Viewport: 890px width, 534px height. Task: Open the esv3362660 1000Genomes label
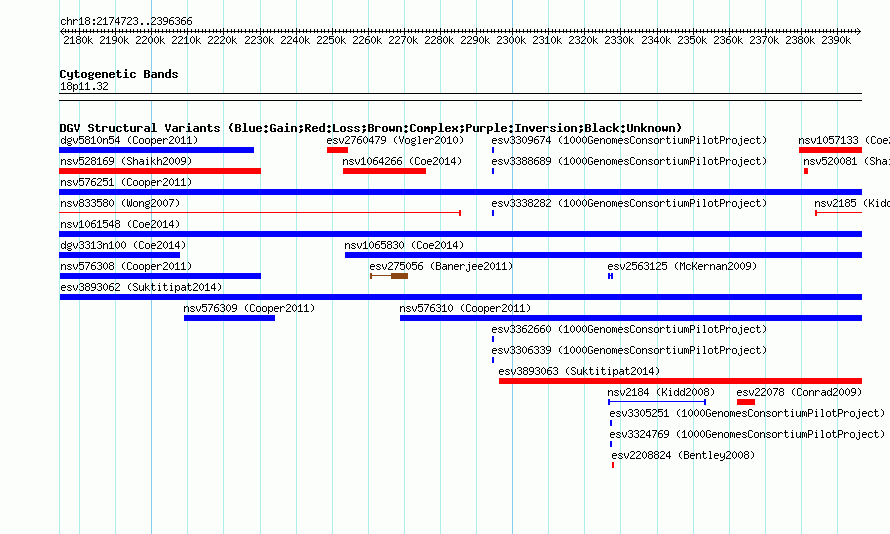629,329
